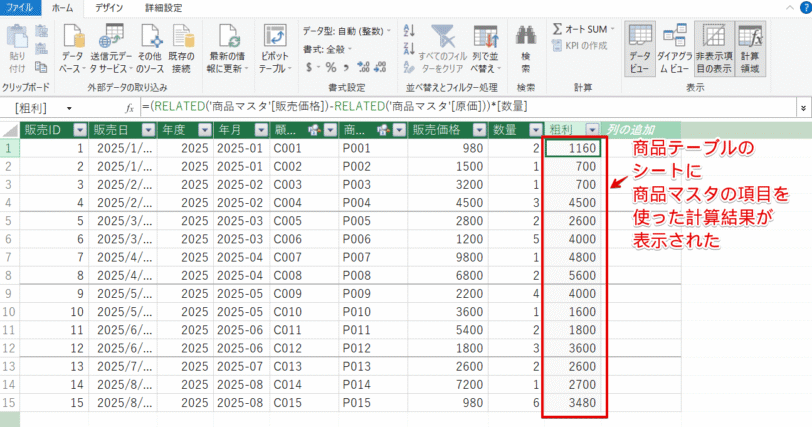Open the 販売価格 column filter dropdown
This screenshot has width=812, height=427.
tap(480, 130)
